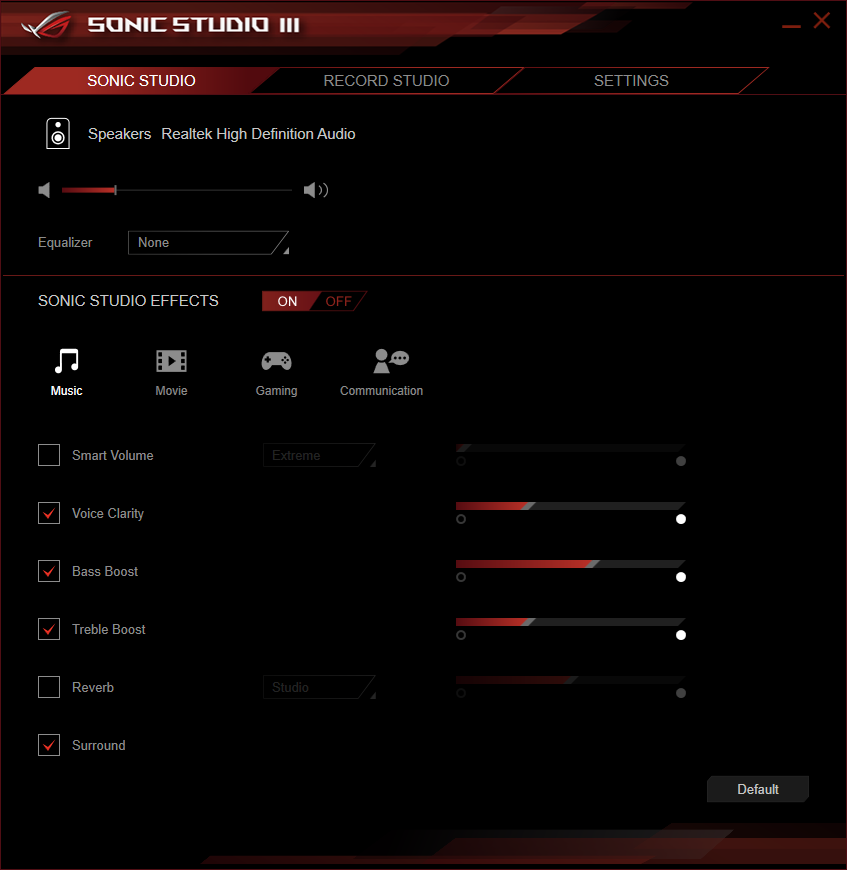847x870 pixels.
Task: Click the Speakers device icon
Action: [58, 134]
